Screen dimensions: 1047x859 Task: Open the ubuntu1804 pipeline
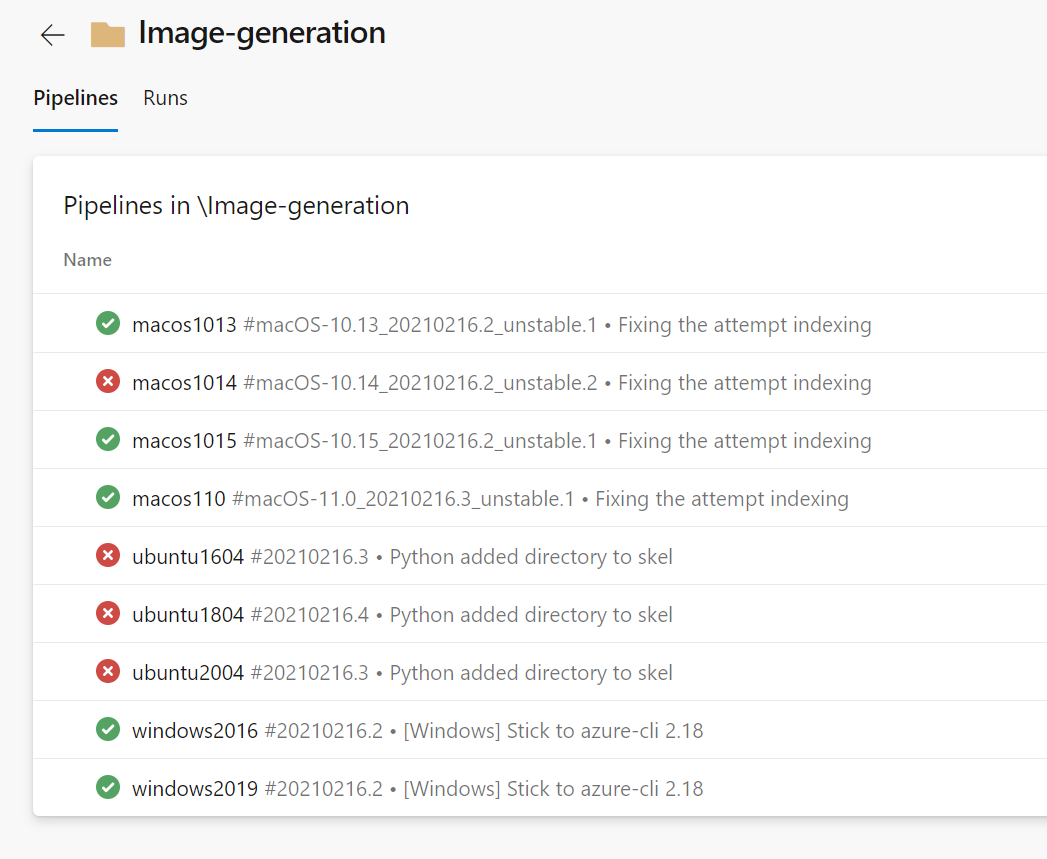tap(188, 615)
